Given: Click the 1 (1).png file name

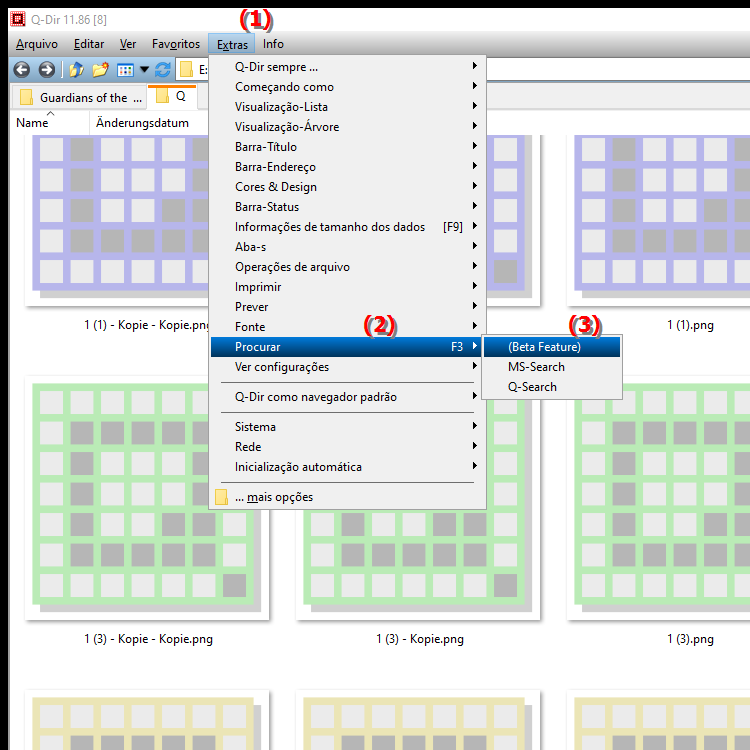Looking at the screenshot, I should tap(690, 325).
